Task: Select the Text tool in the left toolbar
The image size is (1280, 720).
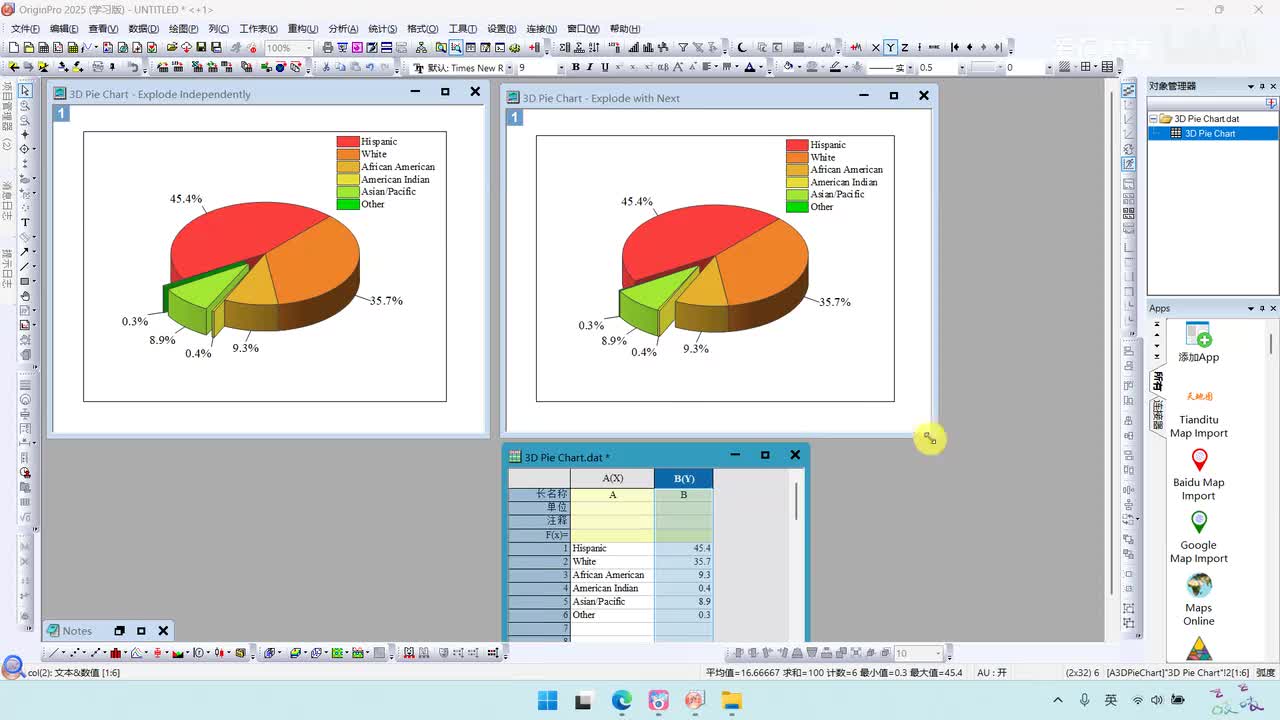Action: (x=25, y=222)
